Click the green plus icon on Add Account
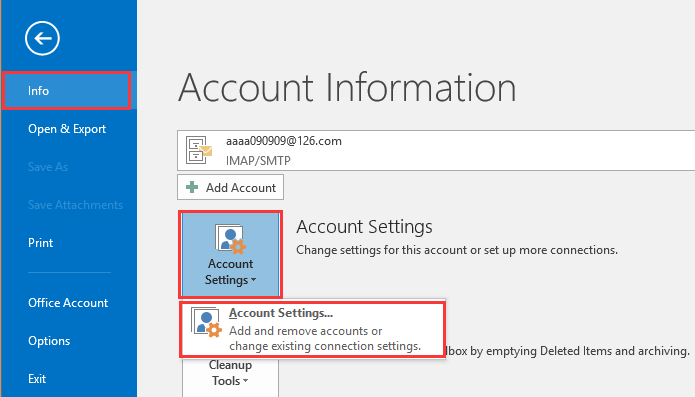The height and width of the screenshot is (397, 695). (192, 187)
